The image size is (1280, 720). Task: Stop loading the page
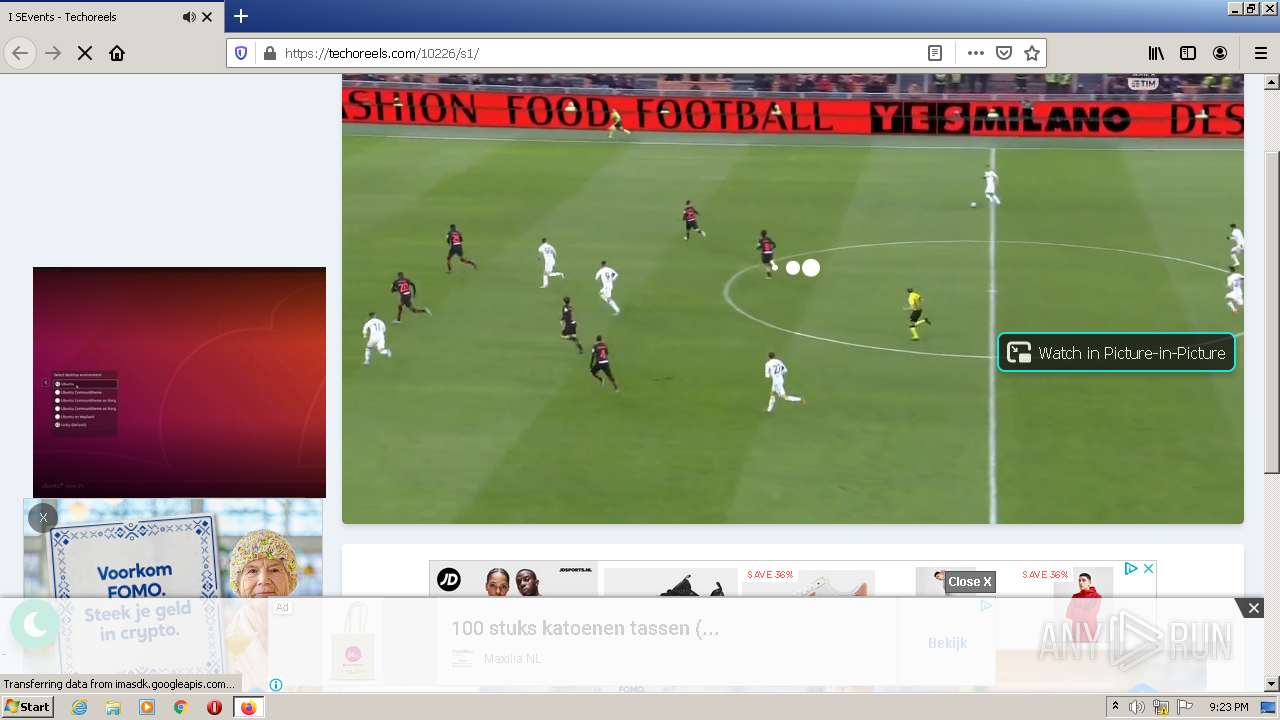tap(85, 53)
